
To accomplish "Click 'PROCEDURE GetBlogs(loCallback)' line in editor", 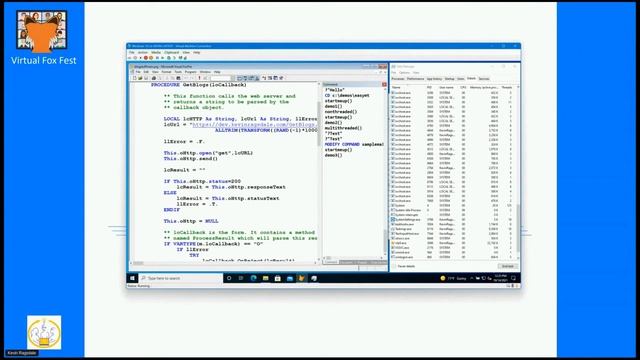I will (199, 84).
